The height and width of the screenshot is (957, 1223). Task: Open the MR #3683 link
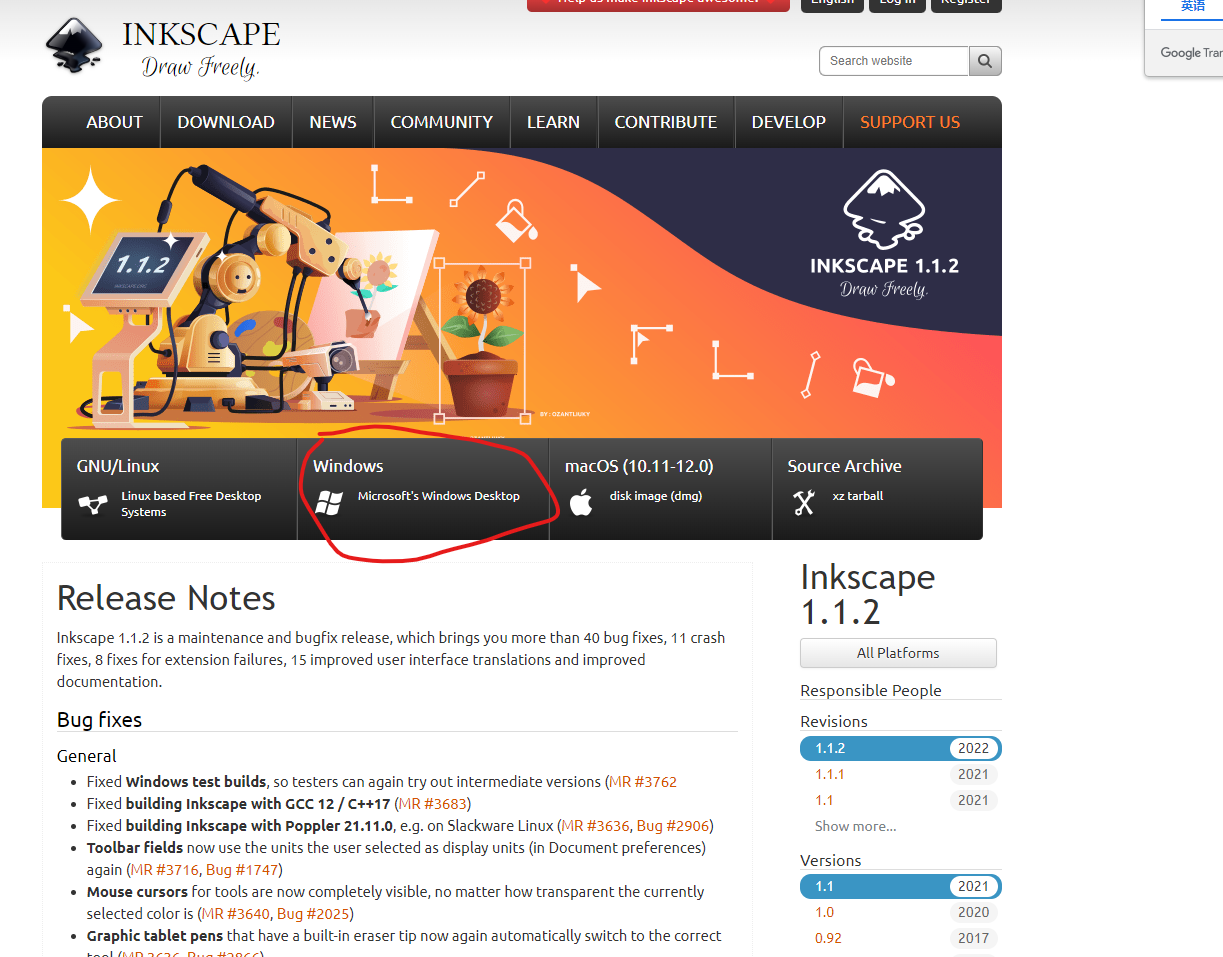point(432,804)
